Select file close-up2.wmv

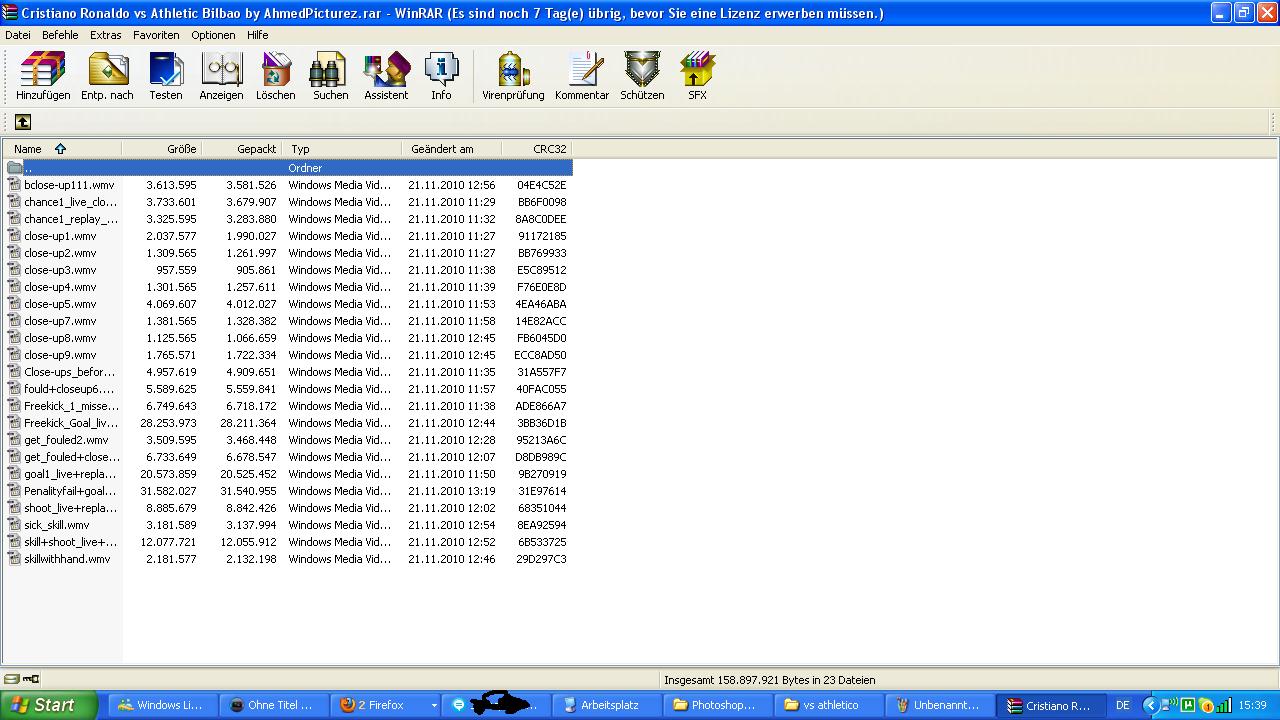(x=60, y=253)
